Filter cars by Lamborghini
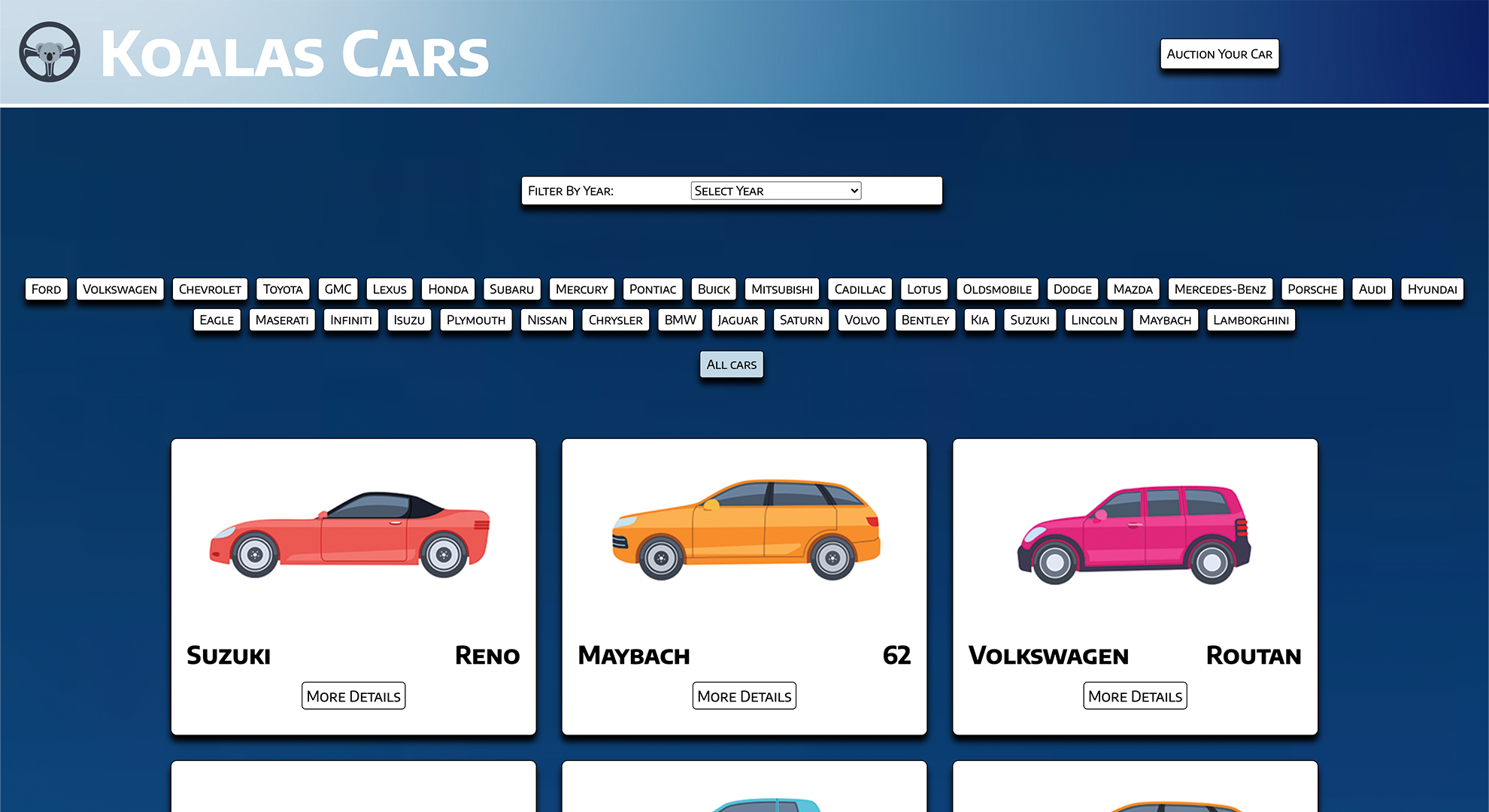The image size is (1489, 812). [x=1251, y=320]
